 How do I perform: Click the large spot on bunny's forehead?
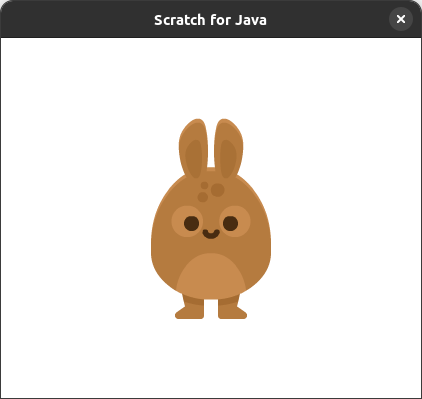(218, 190)
